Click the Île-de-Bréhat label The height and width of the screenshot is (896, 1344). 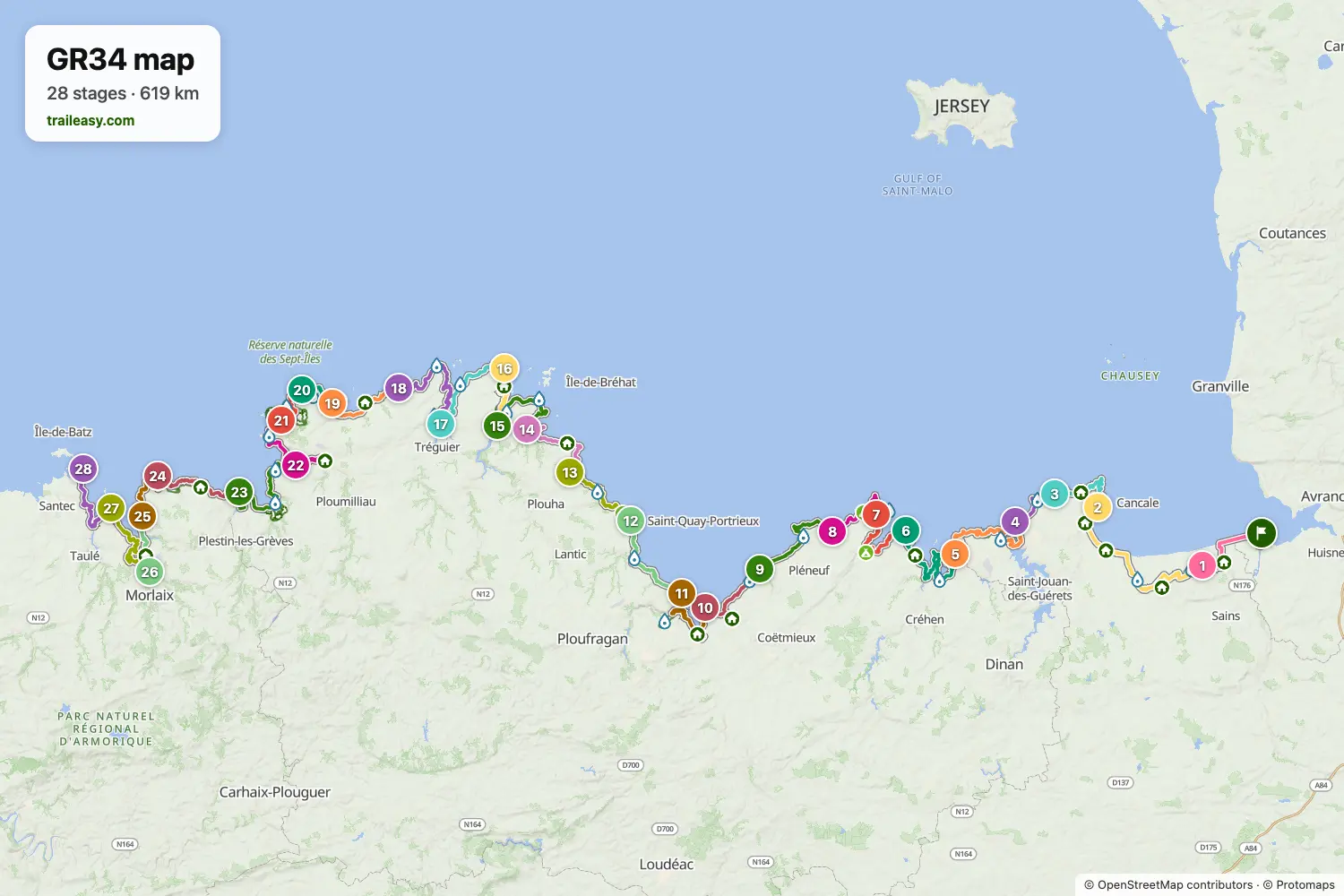pyautogui.click(x=601, y=382)
